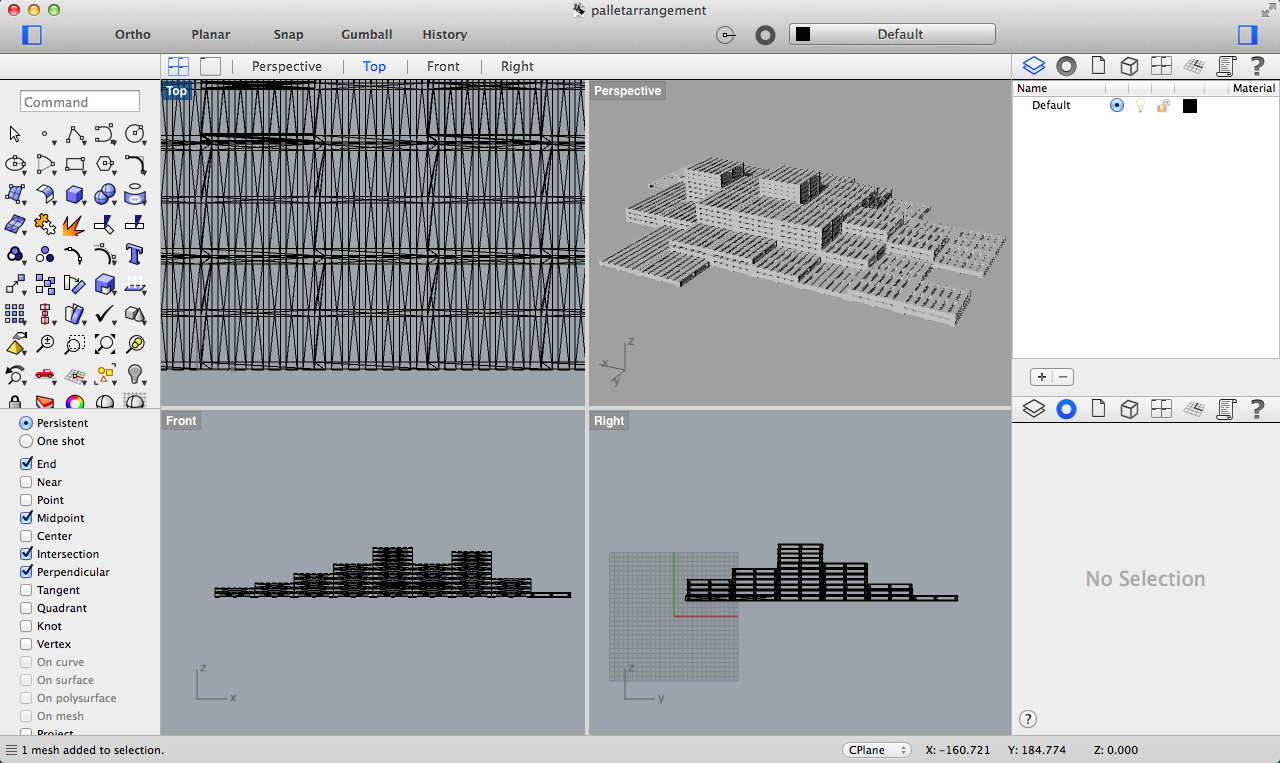Screen dimensions: 1280x763
Task: Click the Zoom Window tool
Action: point(75,344)
